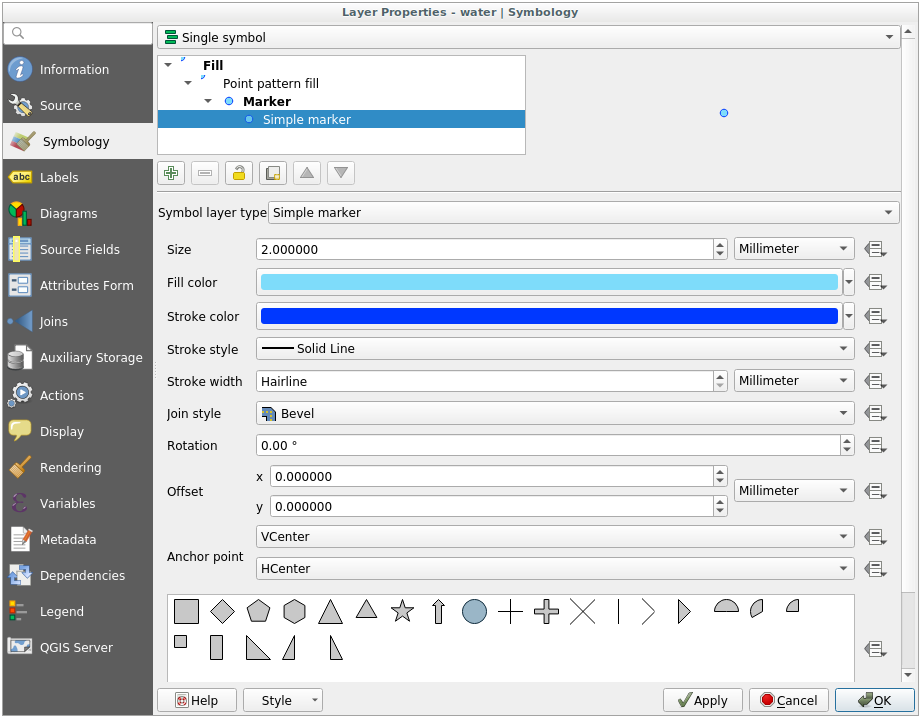This screenshot has width=921, height=719.
Task: Click the lock symbol layer icon
Action: point(238,173)
